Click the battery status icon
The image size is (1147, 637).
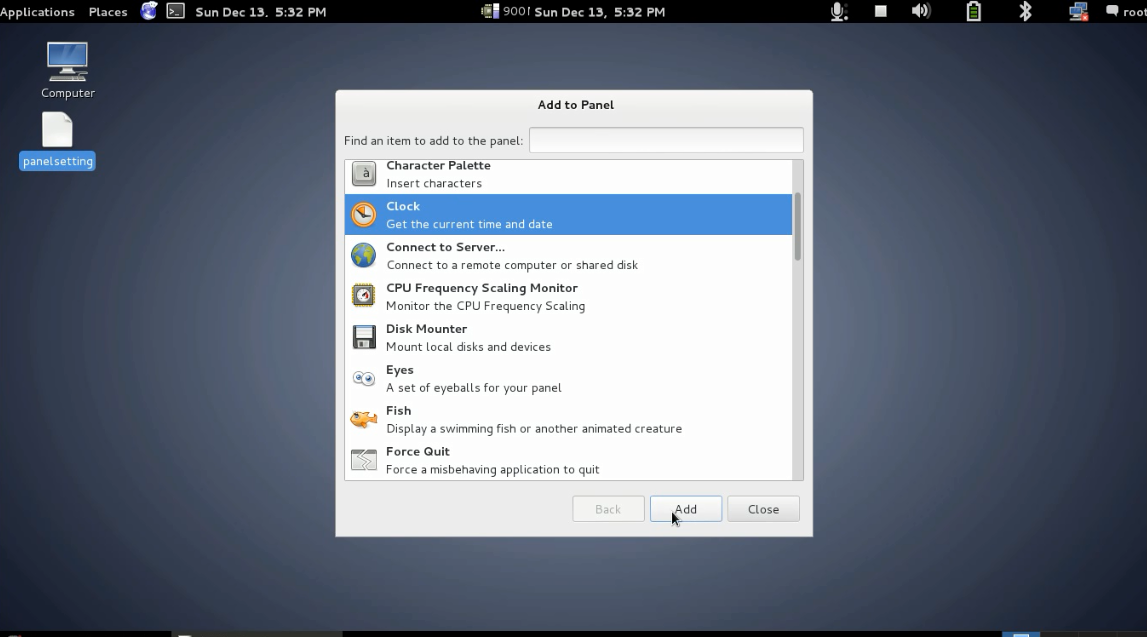click(x=974, y=11)
